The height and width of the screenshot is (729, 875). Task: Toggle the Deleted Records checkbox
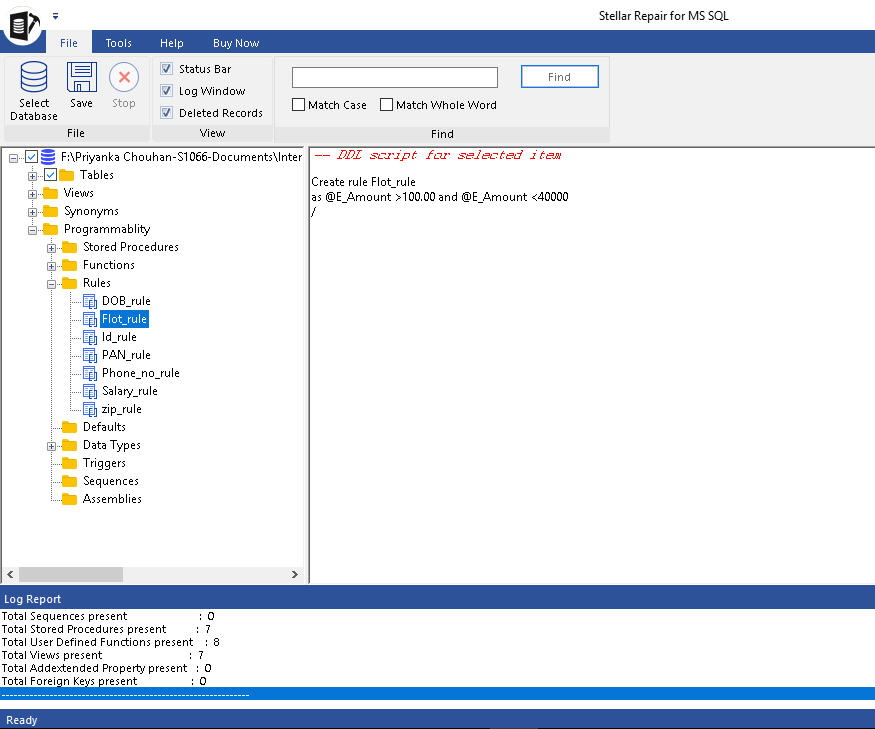(166, 112)
